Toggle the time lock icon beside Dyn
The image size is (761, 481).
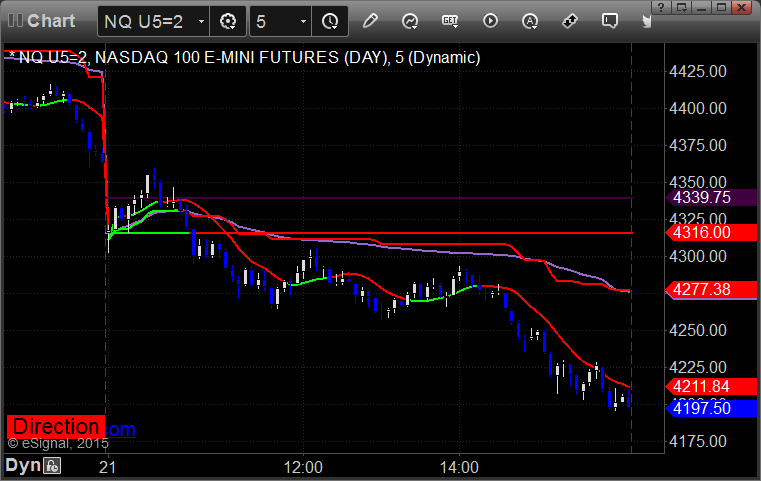[x=52, y=465]
